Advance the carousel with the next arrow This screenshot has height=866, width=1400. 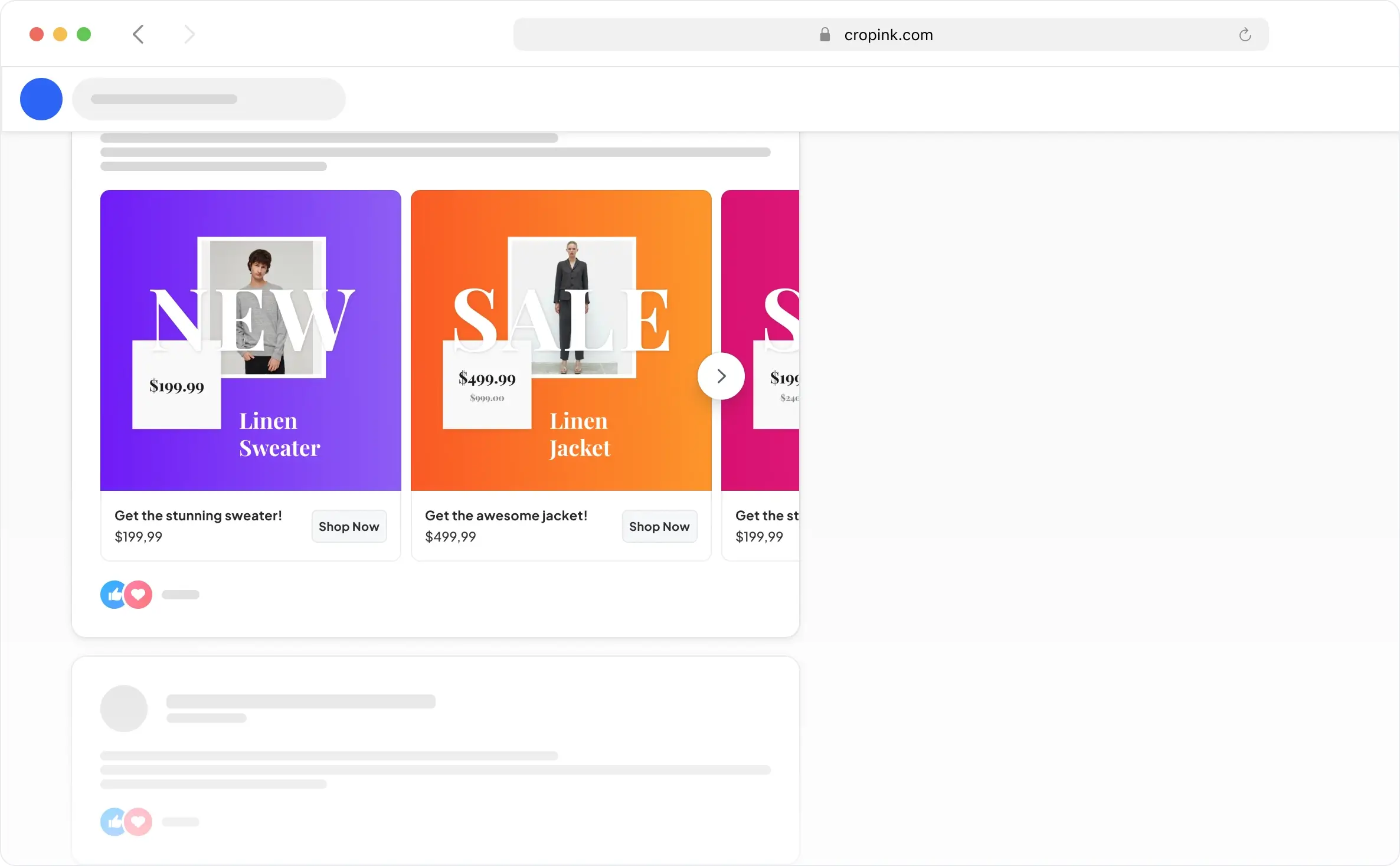point(721,376)
